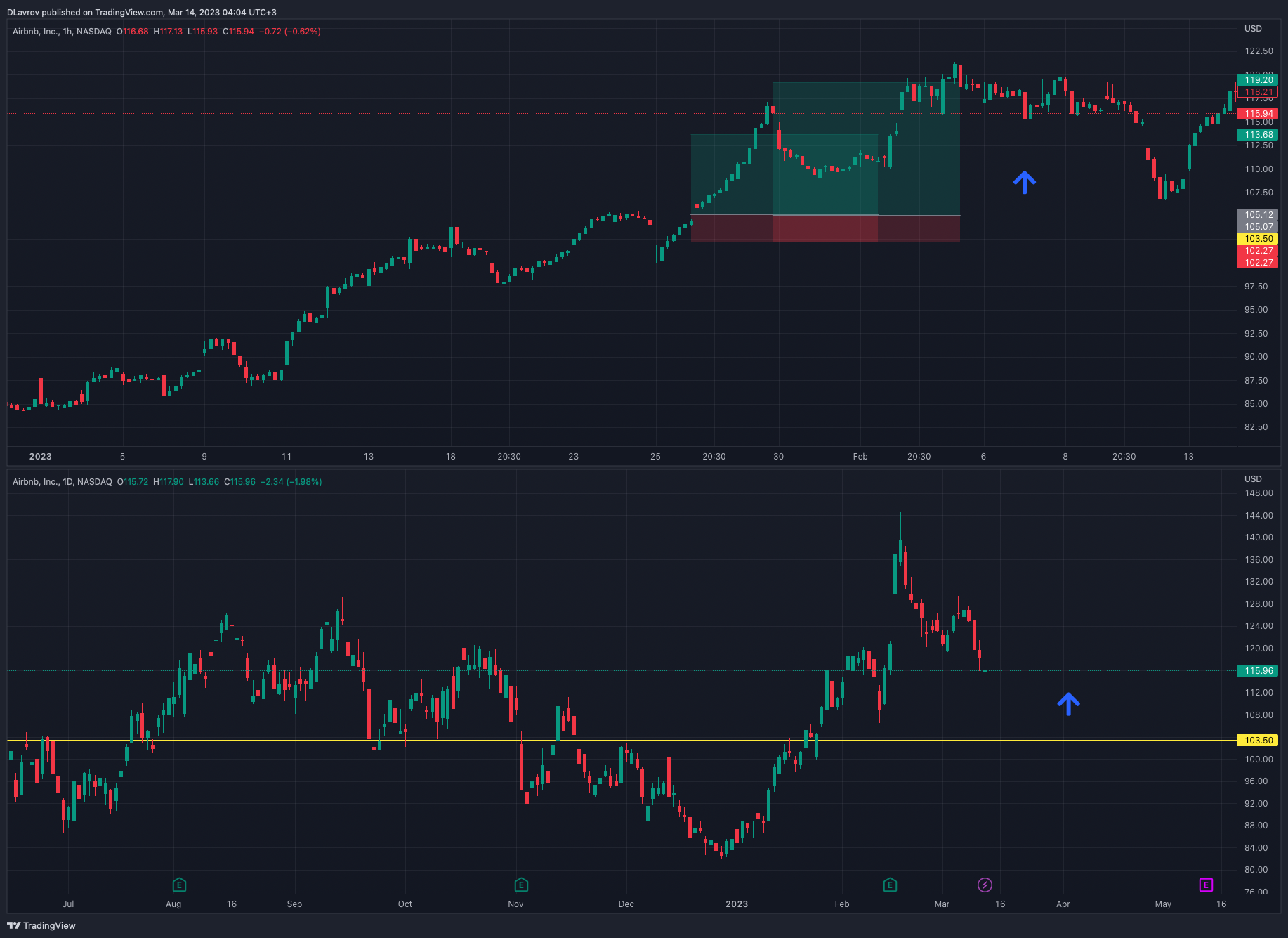The height and width of the screenshot is (938, 1288).
Task: Click Aug on the daily time axis
Action: [x=173, y=904]
